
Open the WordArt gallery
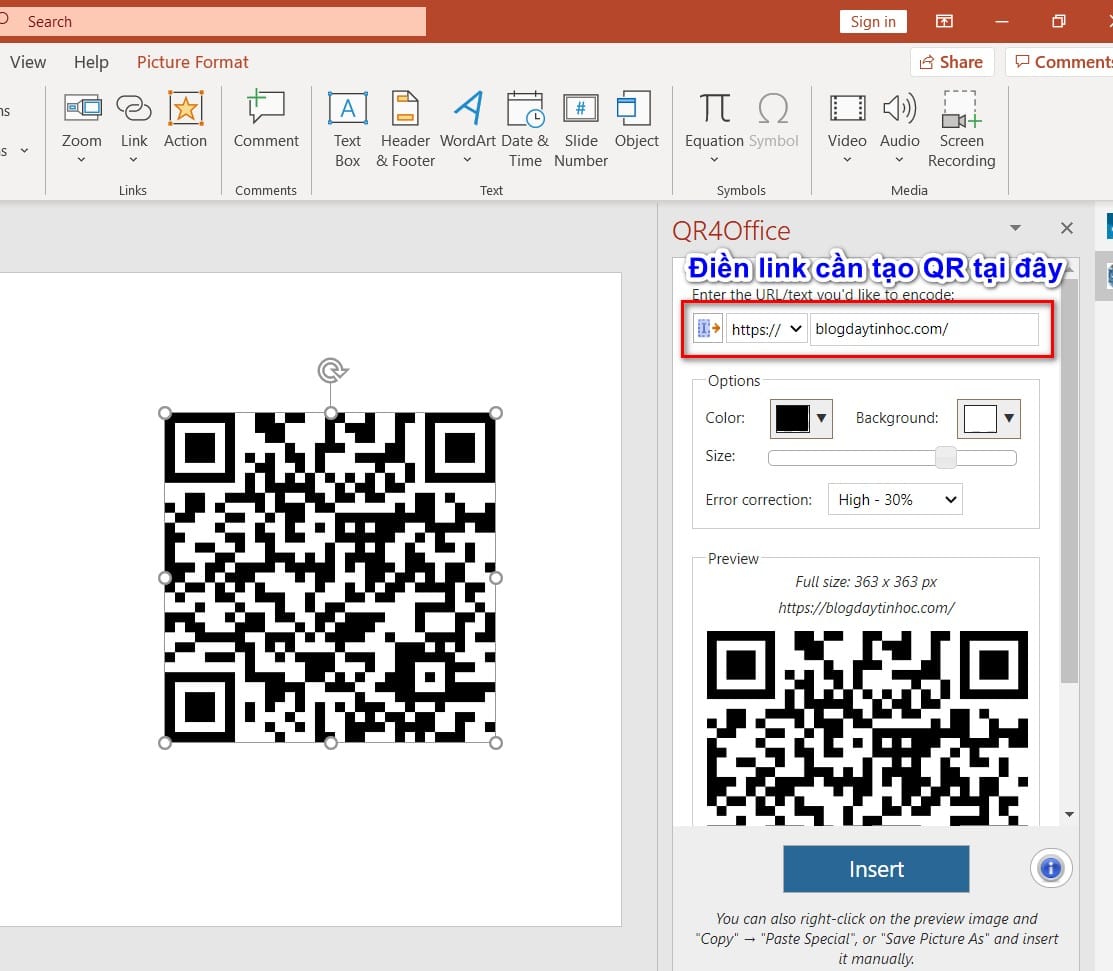[467, 129]
